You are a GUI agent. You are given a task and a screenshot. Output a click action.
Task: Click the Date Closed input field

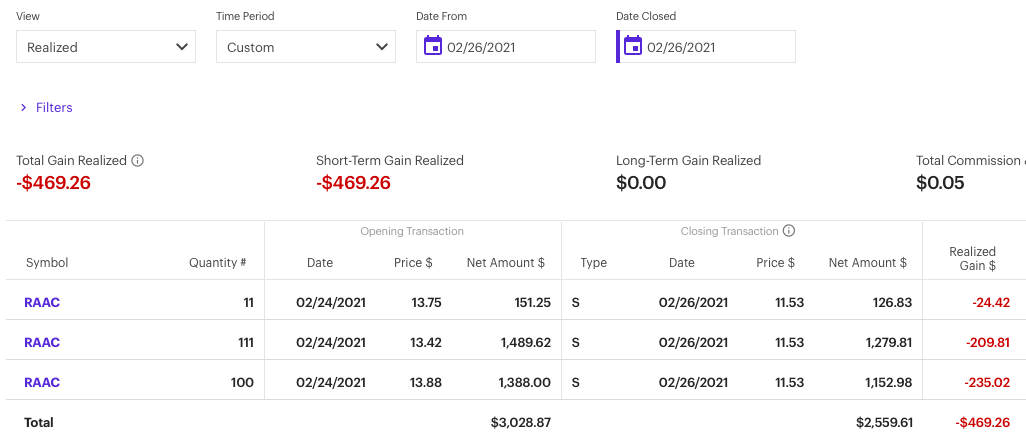pos(715,47)
